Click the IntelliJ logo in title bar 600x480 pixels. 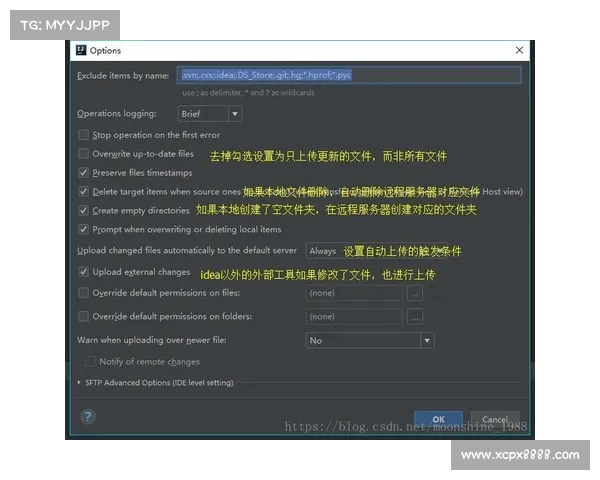coord(80,50)
